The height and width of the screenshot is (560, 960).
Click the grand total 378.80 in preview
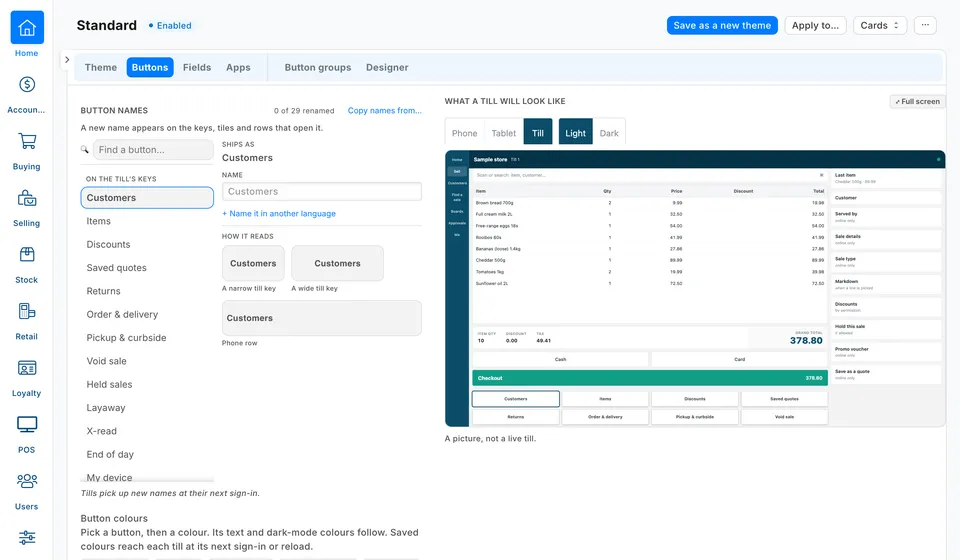(806, 340)
